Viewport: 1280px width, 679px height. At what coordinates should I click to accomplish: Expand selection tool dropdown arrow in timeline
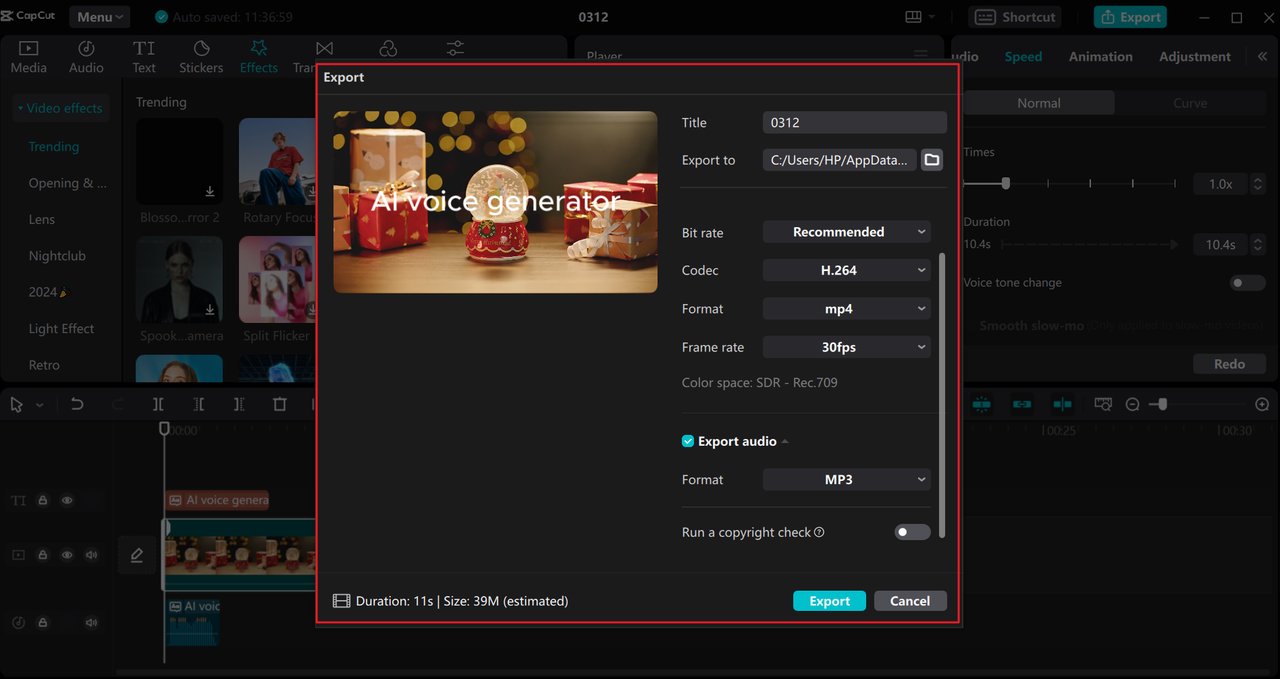point(40,405)
